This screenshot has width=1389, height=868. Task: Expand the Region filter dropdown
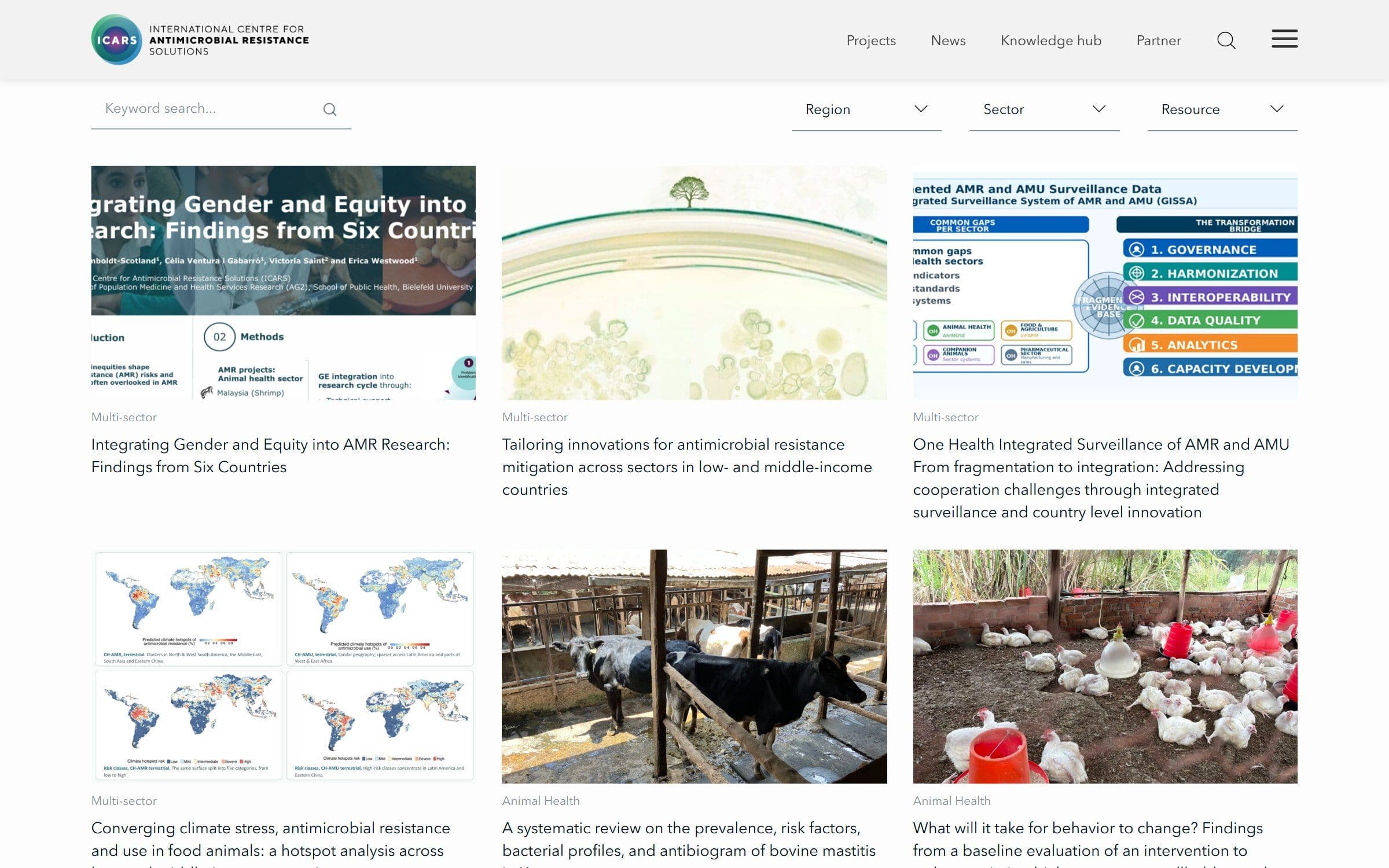point(866,109)
